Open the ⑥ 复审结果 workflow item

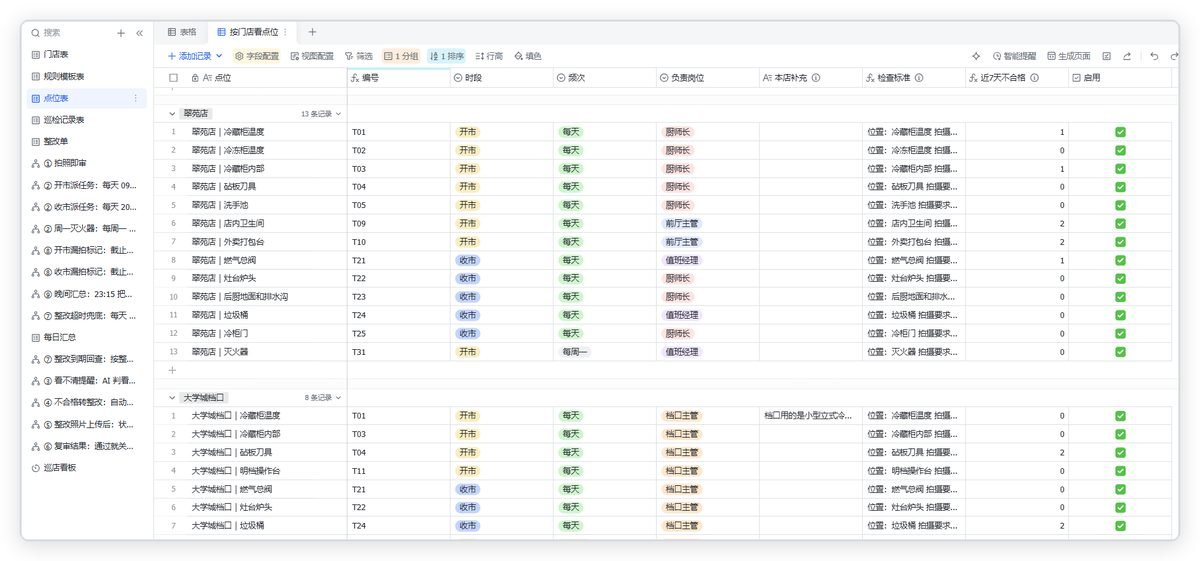pos(87,446)
